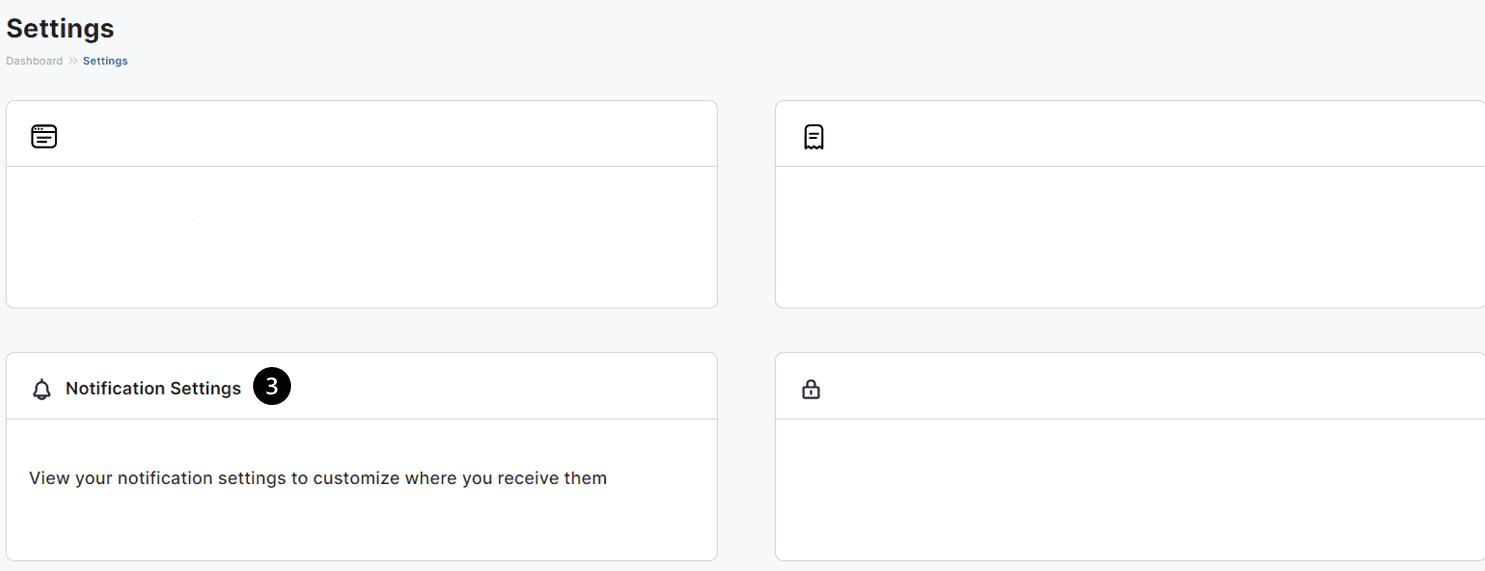Click blank header area of the receipt card
The height and width of the screenshot is (571, 1485).
[1150, 134]
